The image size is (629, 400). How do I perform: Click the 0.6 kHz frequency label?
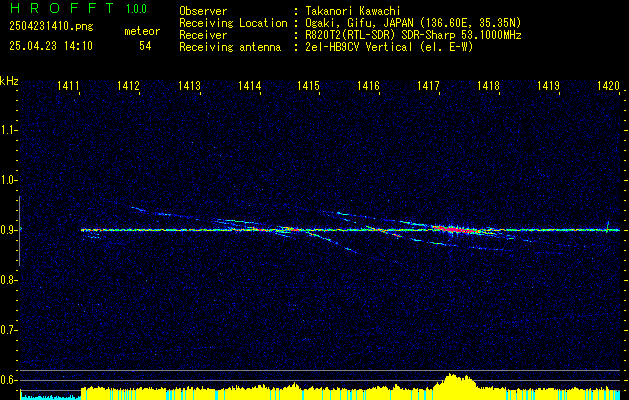8,380
